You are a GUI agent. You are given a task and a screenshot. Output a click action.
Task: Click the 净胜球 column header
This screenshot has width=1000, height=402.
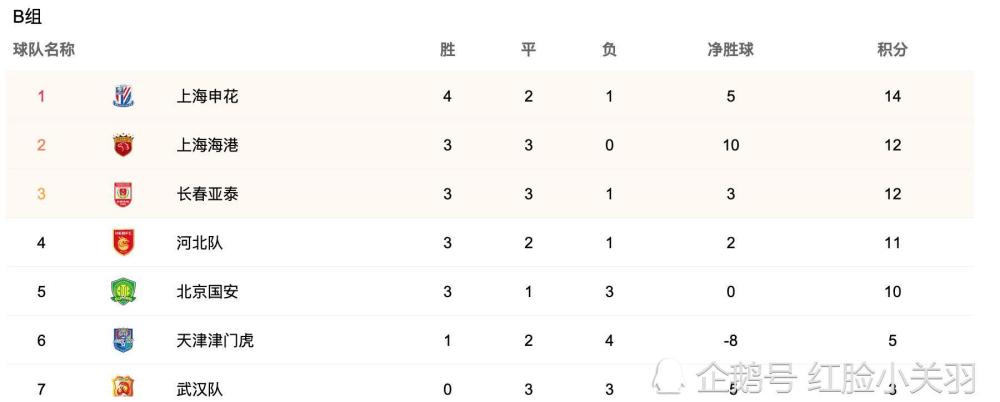[730, 50]
